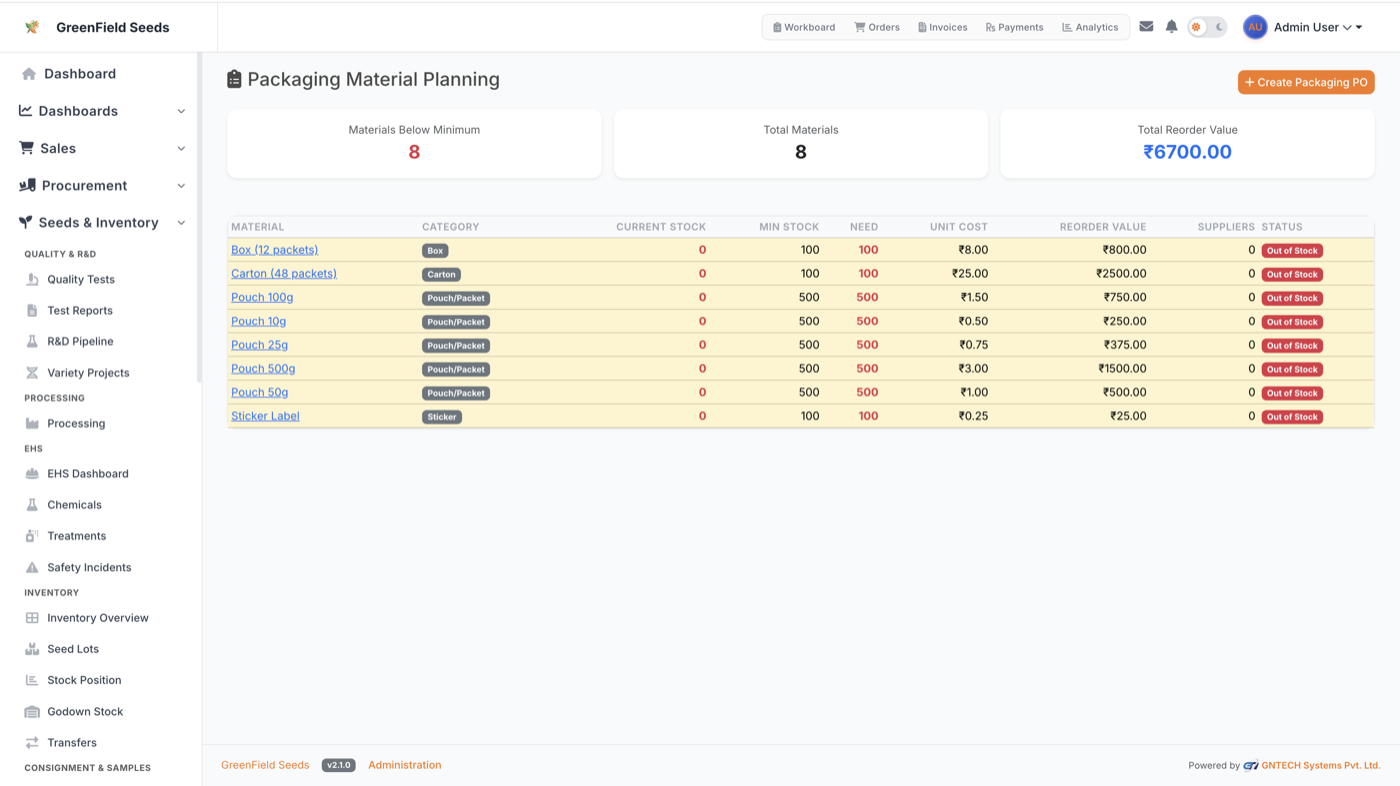Click the Treatments spray icon
The height and width of the screenshot is (786, 1400).
[32, 536]
